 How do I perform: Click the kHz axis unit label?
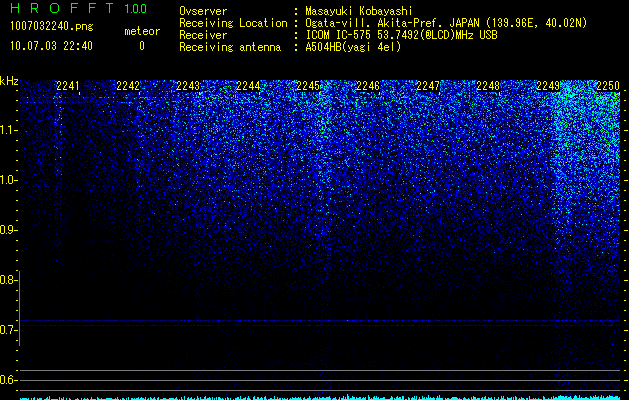(9, 81)
